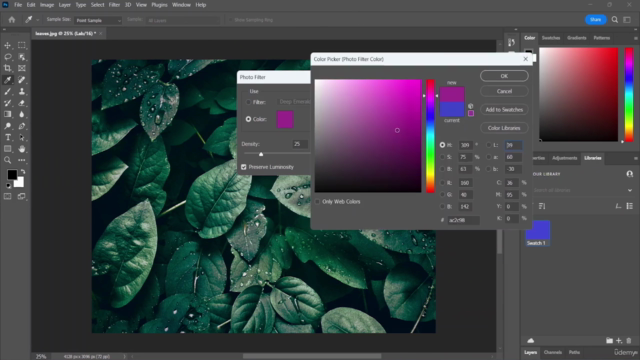Expand the library search options chevron
The height and width of the screenshot is (360, 640).
pos(630,190)
